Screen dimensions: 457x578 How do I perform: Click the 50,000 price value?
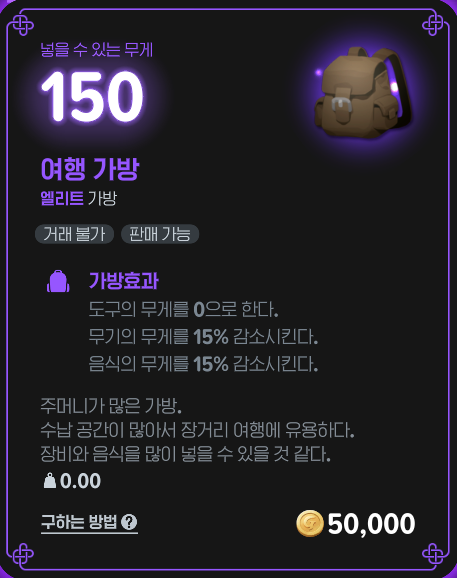(371, 524)
